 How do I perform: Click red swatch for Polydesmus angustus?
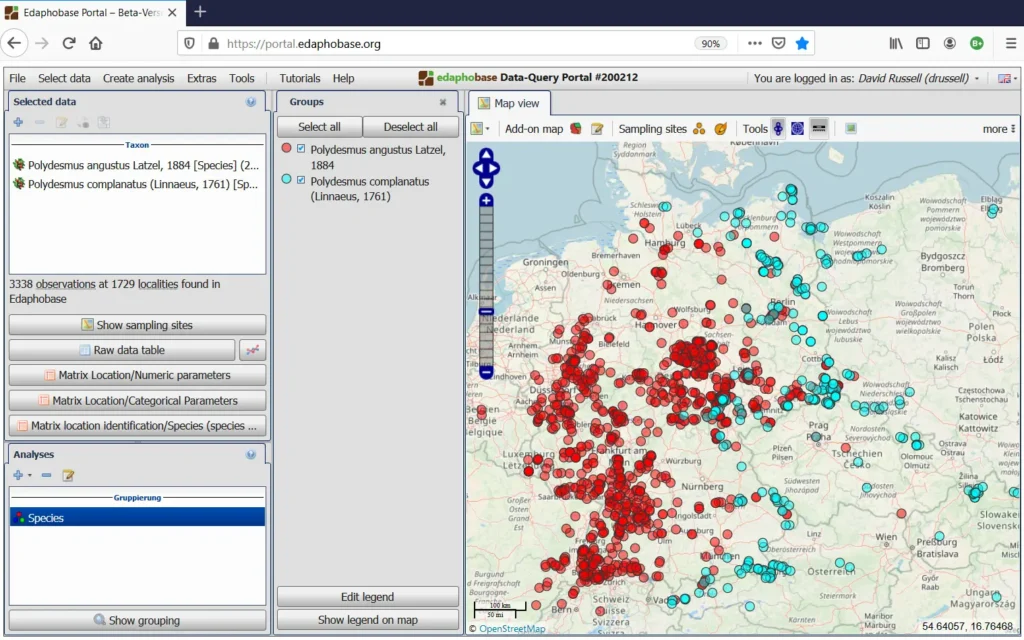[x=286, y=148]
